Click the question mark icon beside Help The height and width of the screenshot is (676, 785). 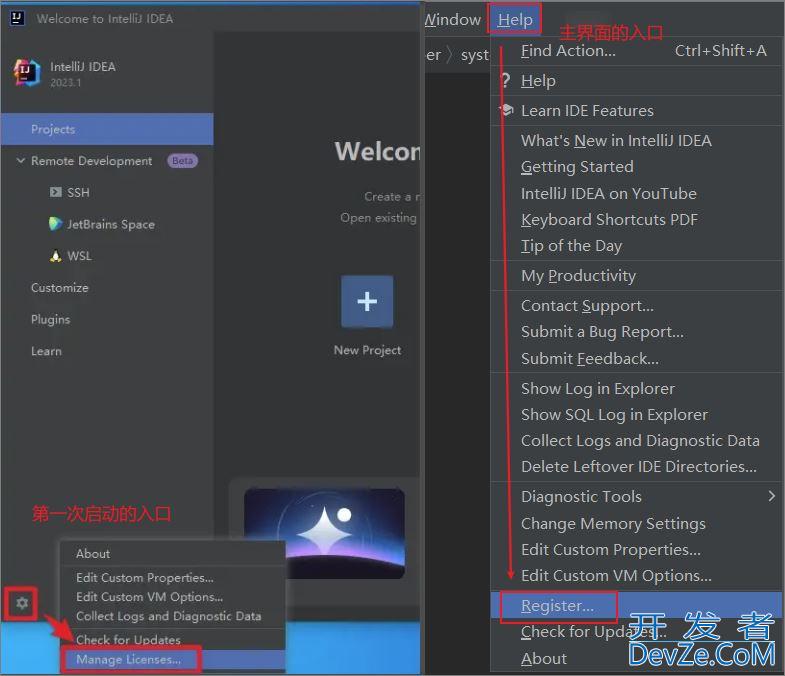506,80
